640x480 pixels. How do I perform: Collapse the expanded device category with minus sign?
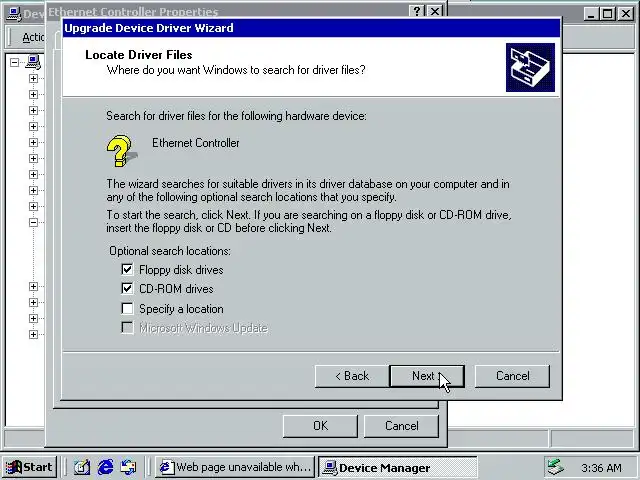[x=33, y=222]
